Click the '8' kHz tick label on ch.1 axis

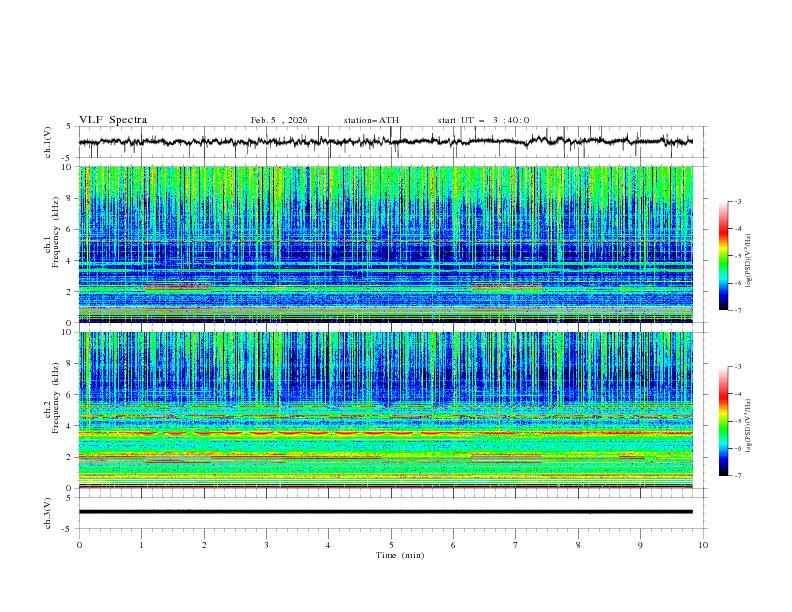pos(71,198)
